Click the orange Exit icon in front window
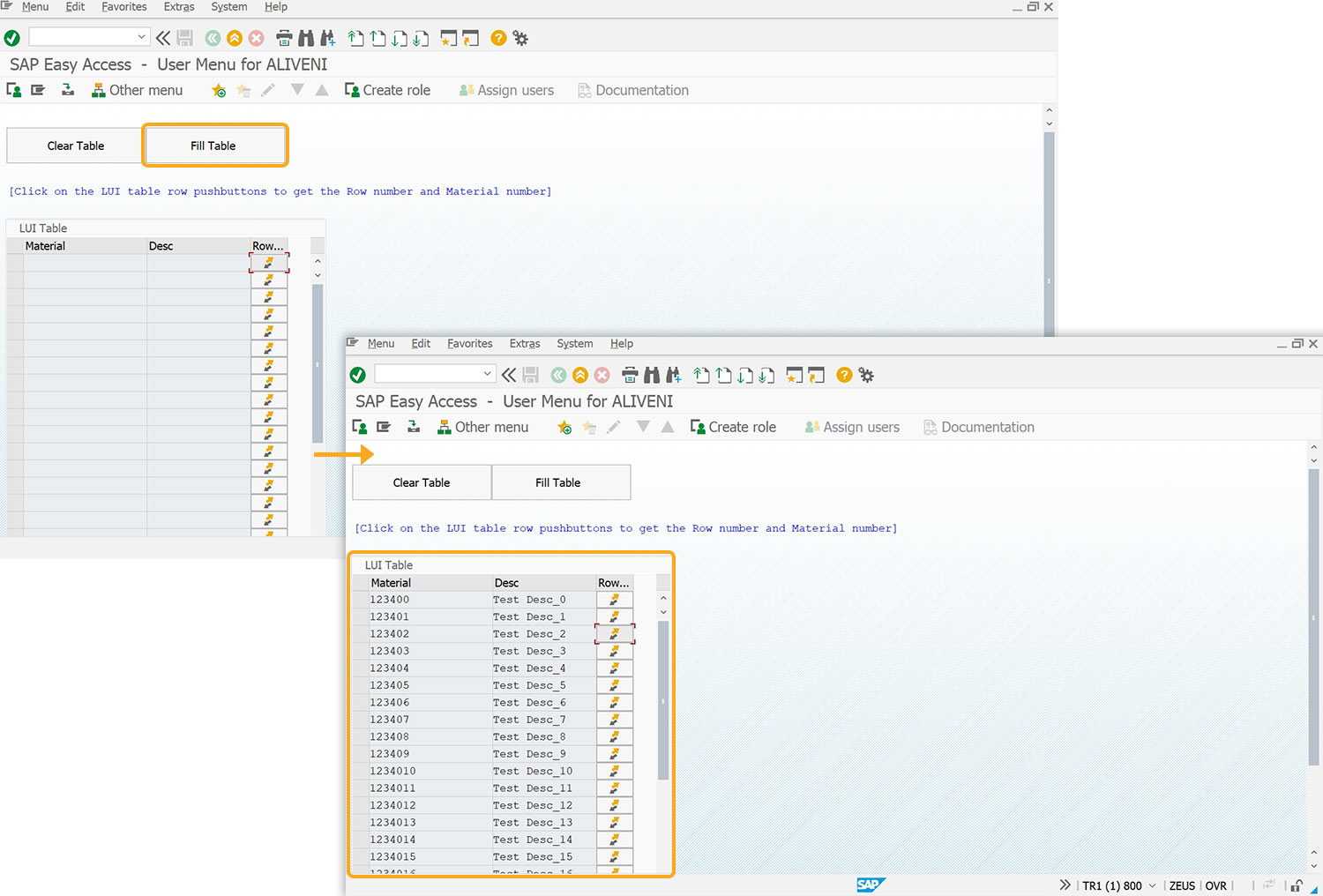The image size is (1323, 896). (580, 375)
